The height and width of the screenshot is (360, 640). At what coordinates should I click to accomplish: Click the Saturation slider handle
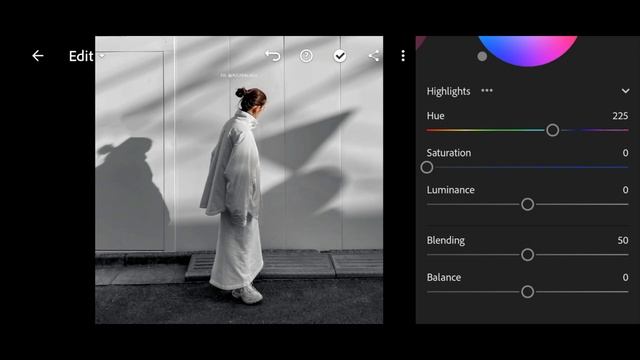point(427,167)
